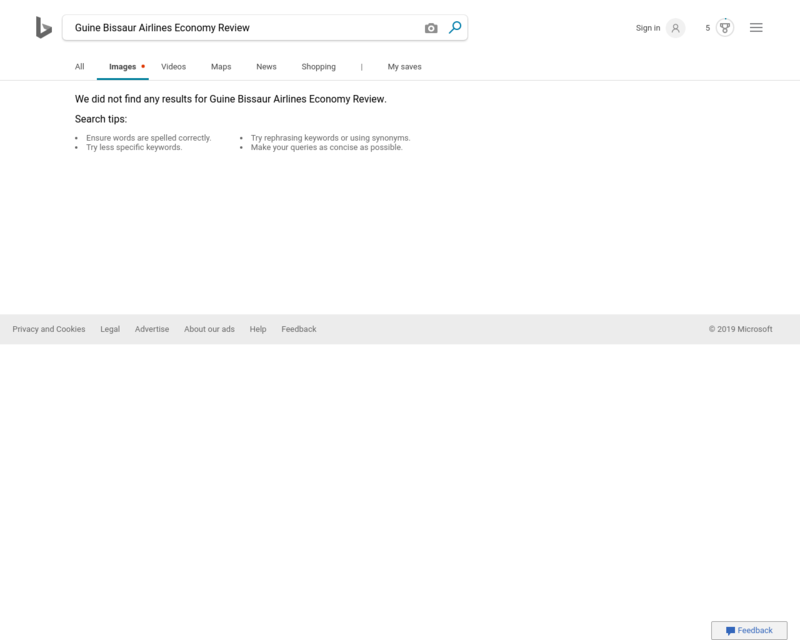Screen dimensions: 800x640
Task: Switch to the All tab
Action: [x=80, y=67]
